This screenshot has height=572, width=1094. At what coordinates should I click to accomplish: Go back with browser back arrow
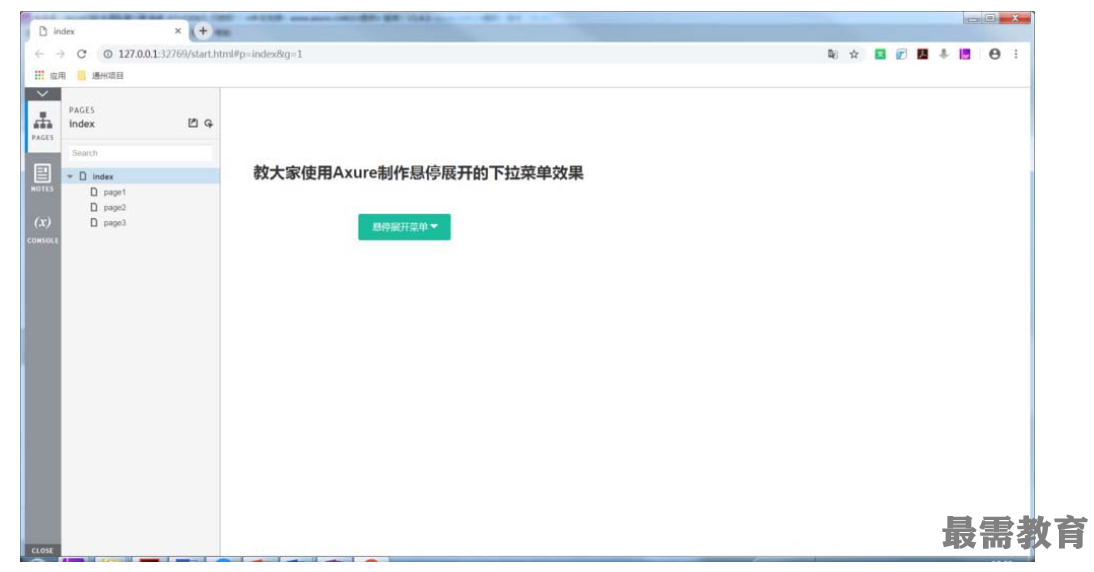pos(39,54)
